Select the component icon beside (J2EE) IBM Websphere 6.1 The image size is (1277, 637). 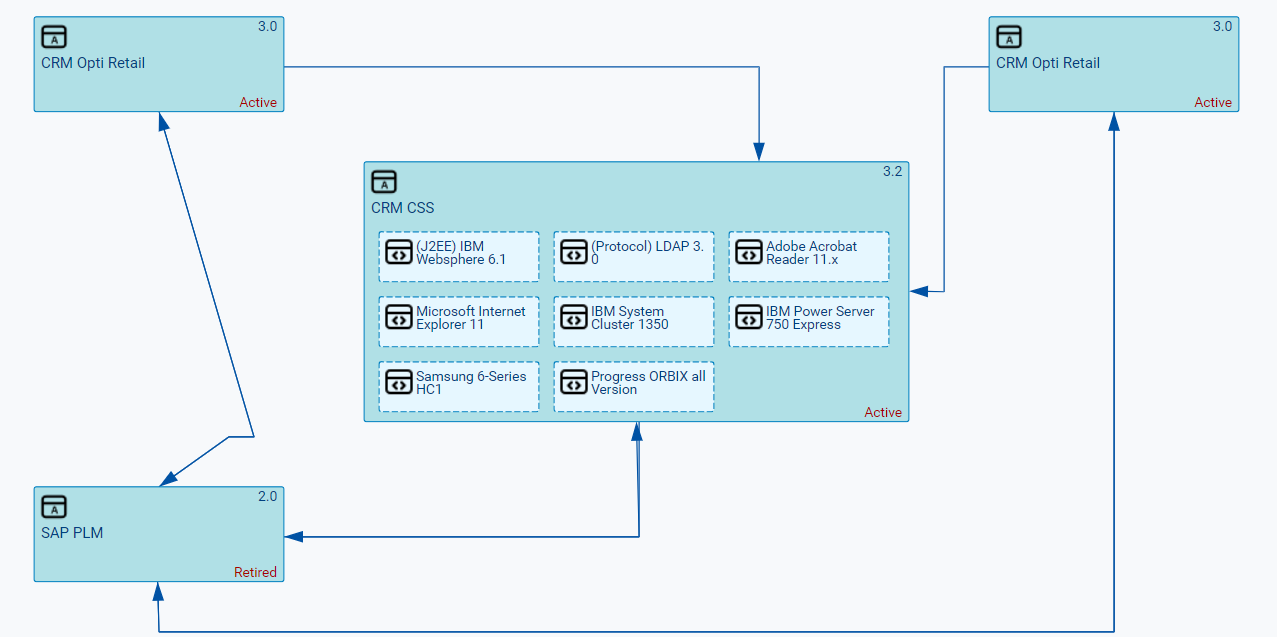point(399,253)
